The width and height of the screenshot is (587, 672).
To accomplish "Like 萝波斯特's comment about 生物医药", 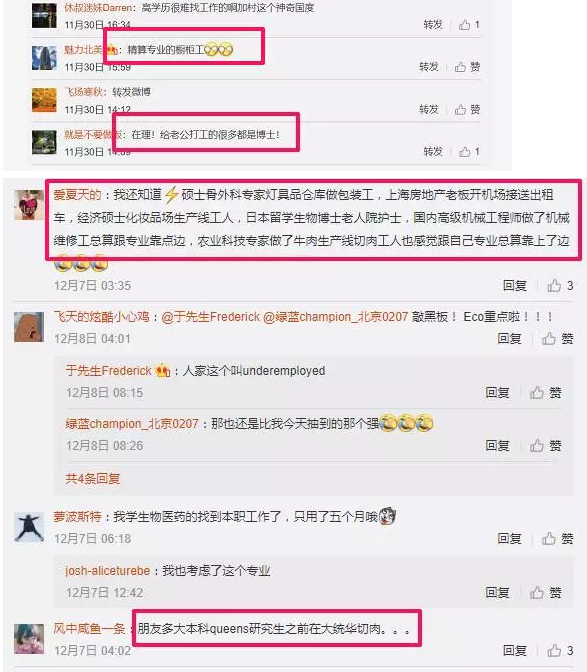I will tap(557, 538).
